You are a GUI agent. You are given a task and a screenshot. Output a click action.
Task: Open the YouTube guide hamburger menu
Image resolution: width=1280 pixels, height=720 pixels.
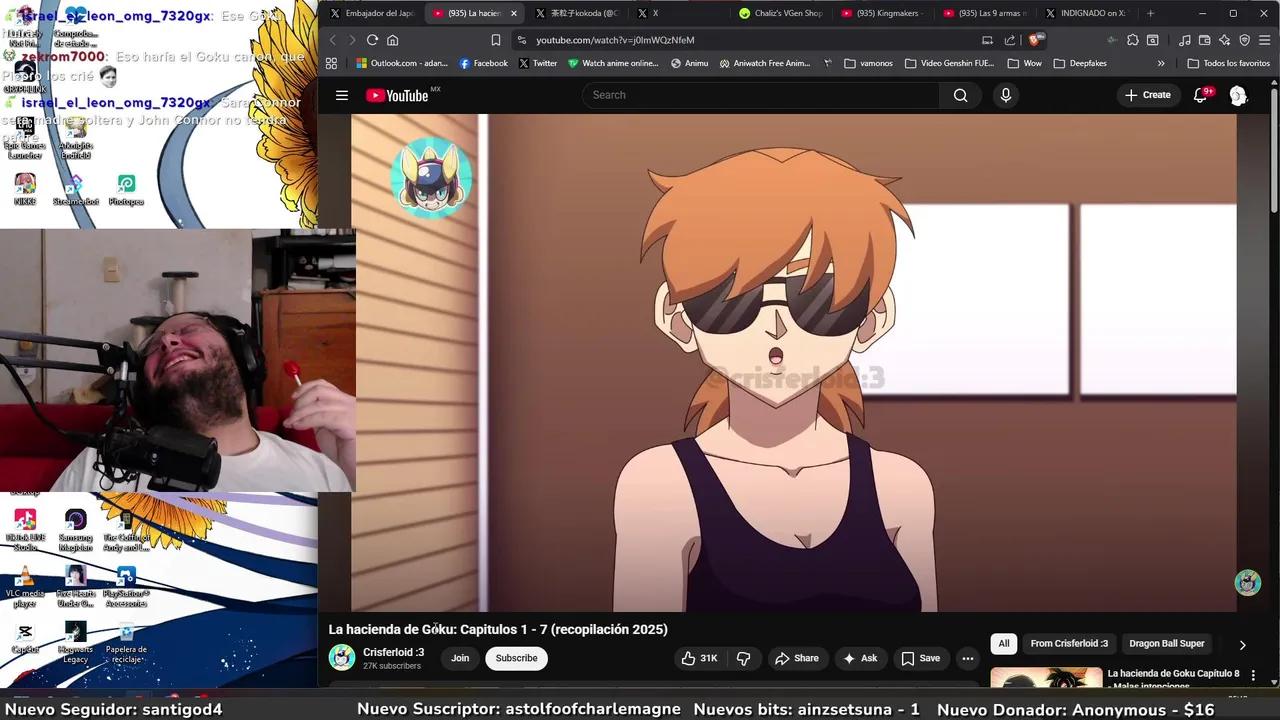[x=342, y=95]
